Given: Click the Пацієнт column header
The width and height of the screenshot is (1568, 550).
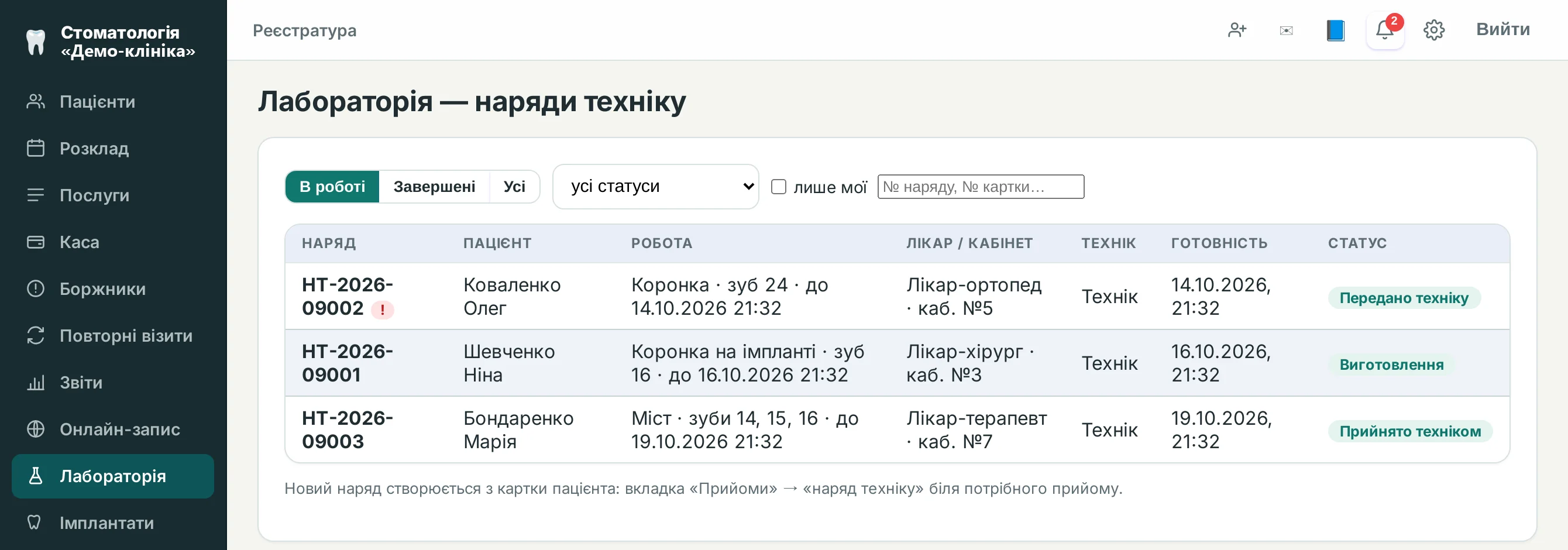Looking at the screenshot, I should [x=497, y=243].
